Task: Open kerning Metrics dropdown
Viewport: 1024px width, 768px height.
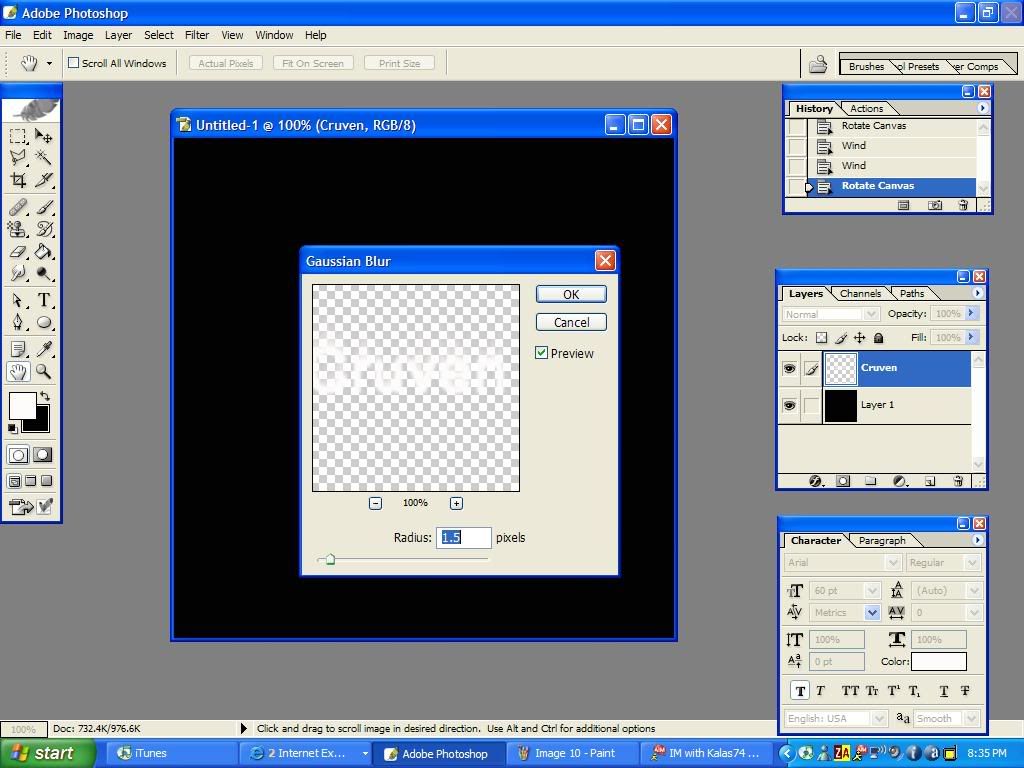Action: click(x=872, y=613)
